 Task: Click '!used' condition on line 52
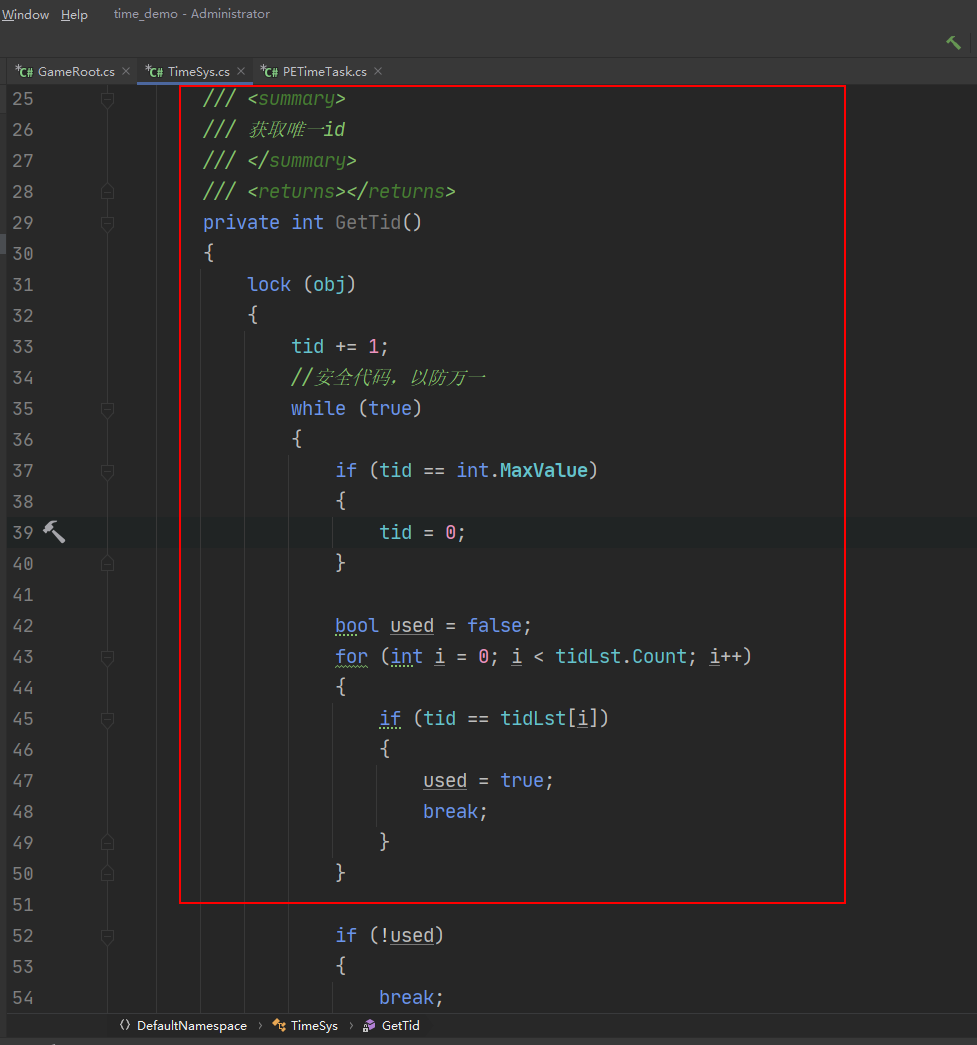point(407,936)
